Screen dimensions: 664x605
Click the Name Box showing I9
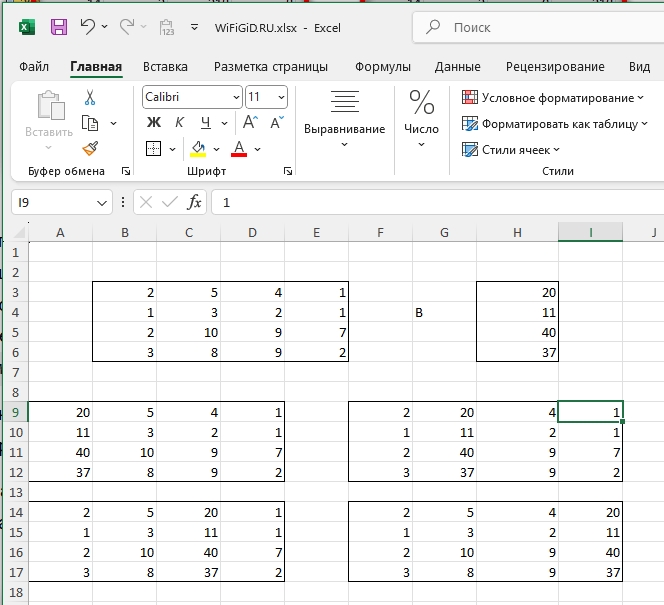61,202
